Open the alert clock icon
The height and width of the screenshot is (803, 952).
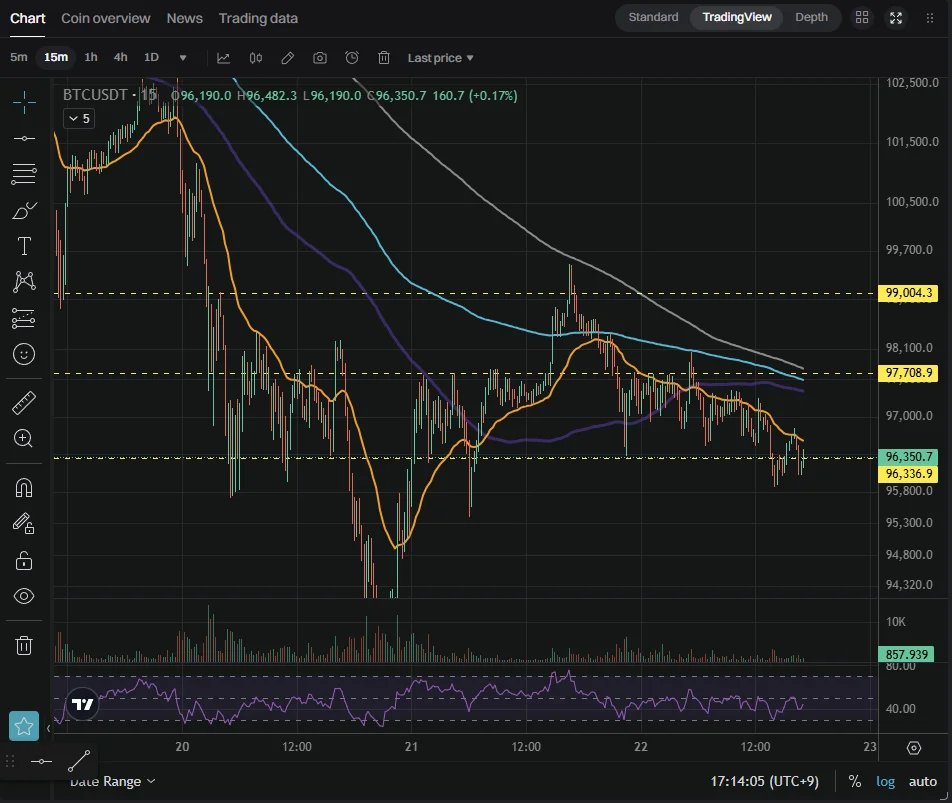pyautogui.click(x=352, y=58)
